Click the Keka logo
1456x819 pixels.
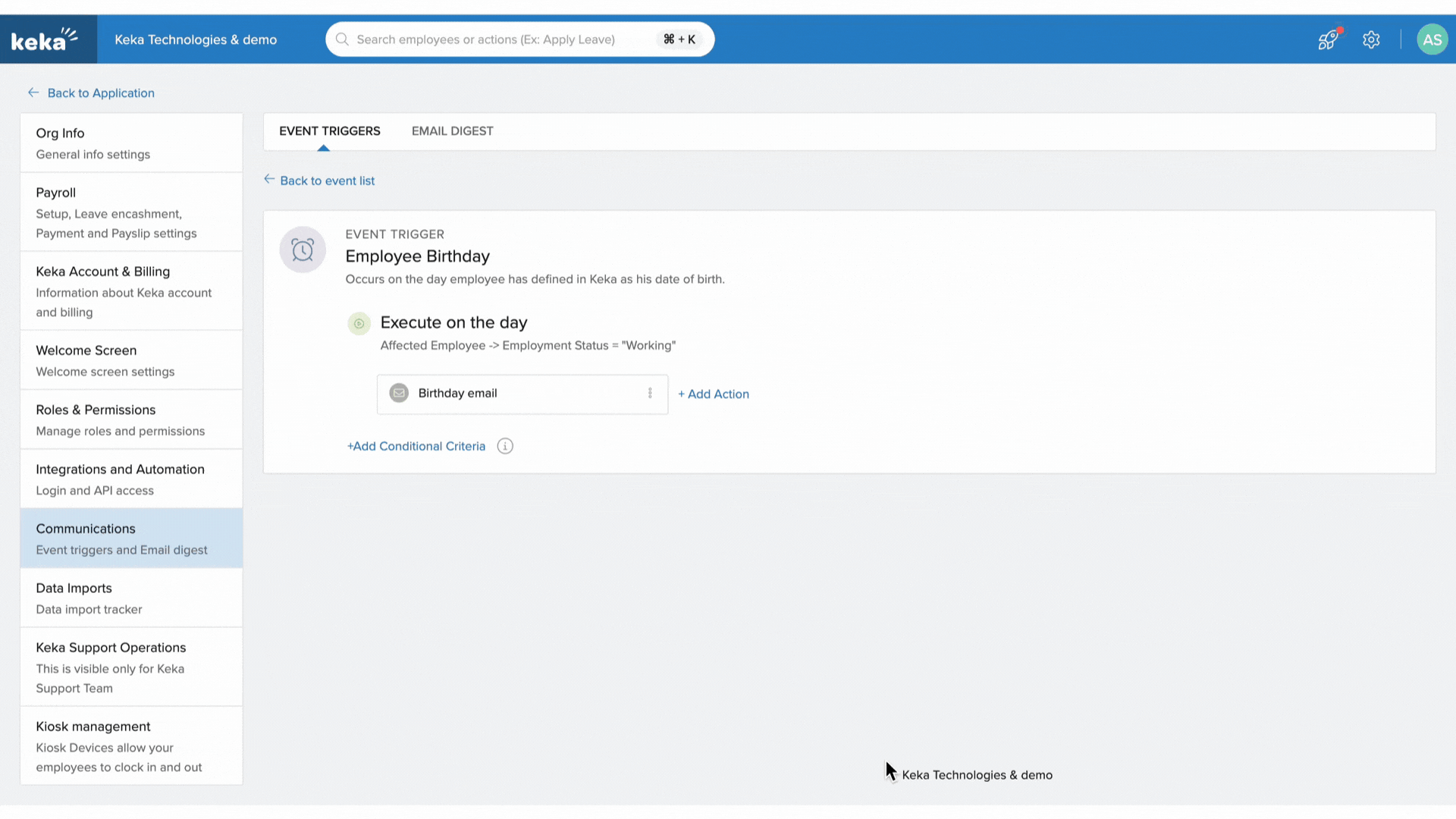(44, 39)
